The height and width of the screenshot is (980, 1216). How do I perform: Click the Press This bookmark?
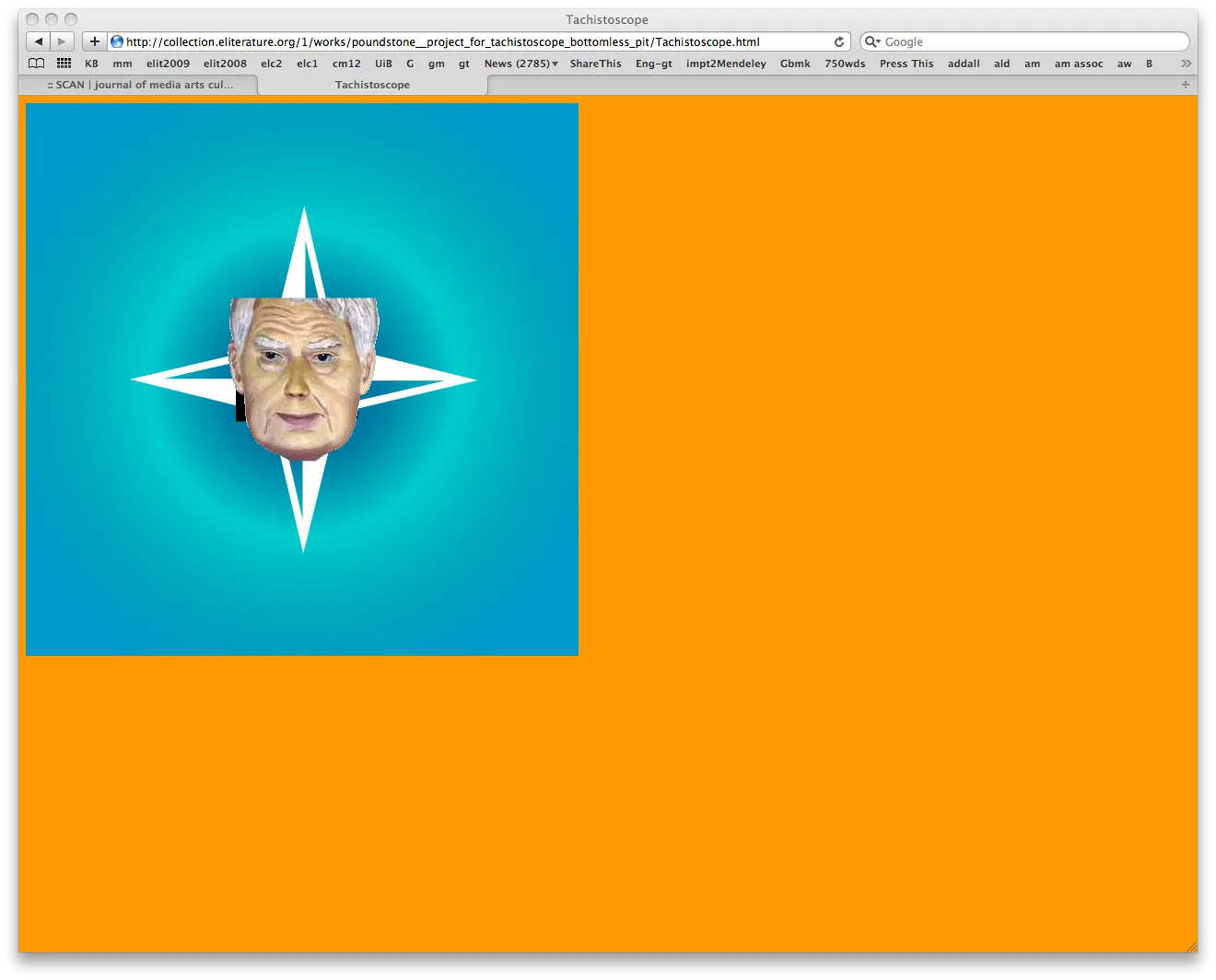click(x=906, y=64)
